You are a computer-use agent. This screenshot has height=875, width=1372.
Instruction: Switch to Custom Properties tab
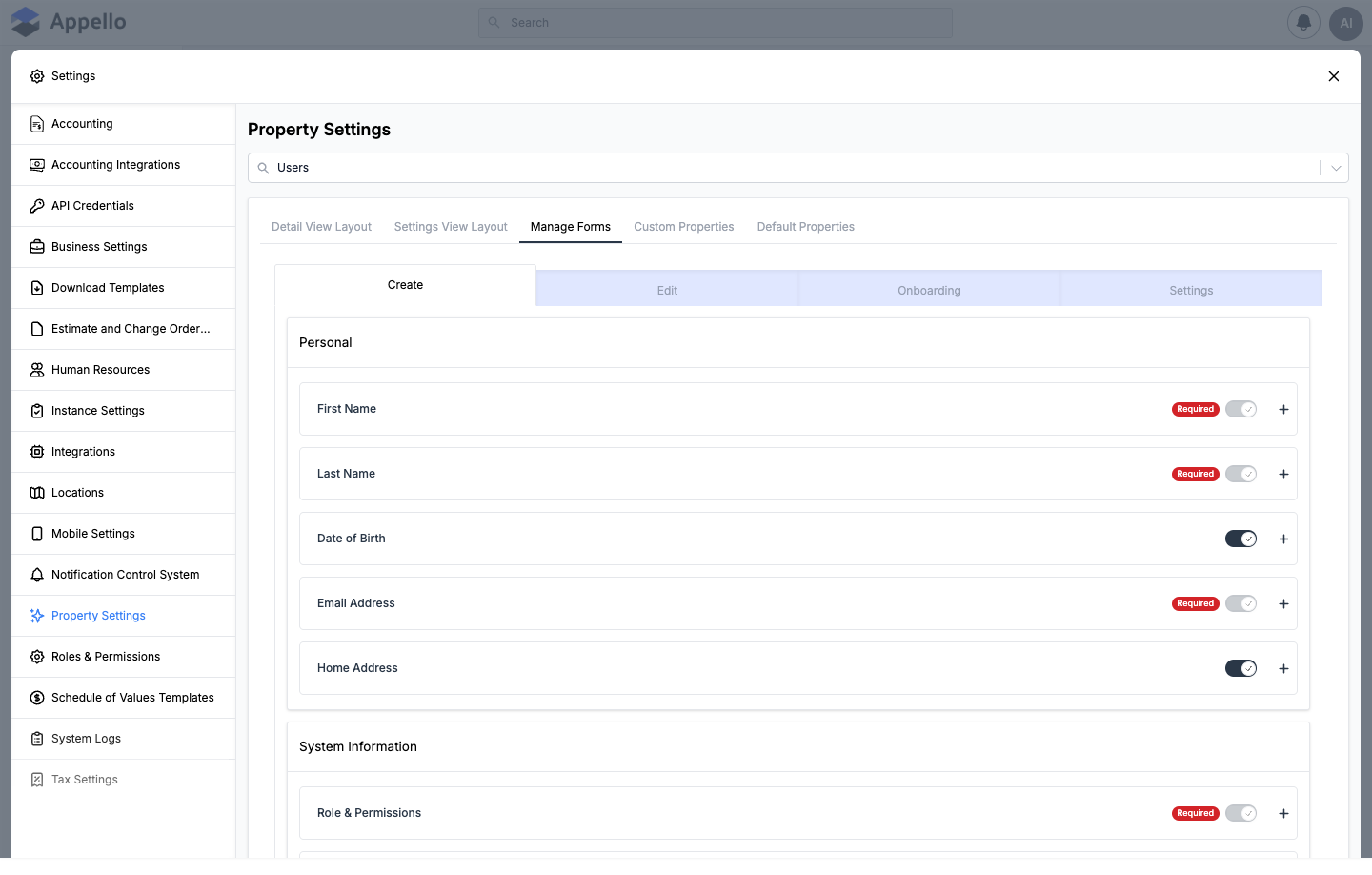[x=684, y=227]
